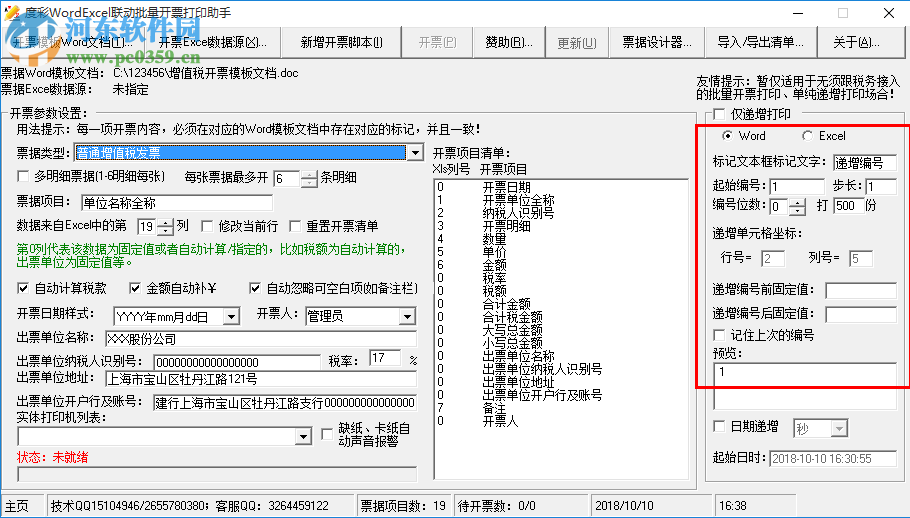This screenshot has width=910, height=518.
Task: Click 起始编号 input field
Action: coord(797,186)
